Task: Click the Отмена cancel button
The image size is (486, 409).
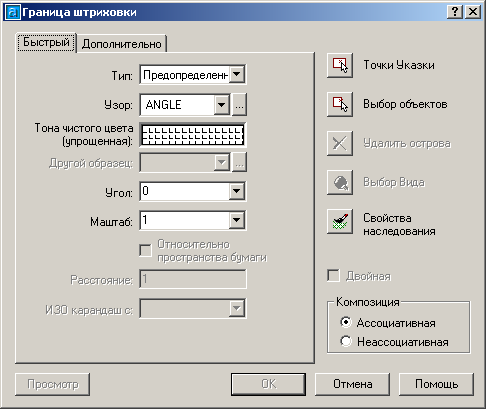Action: (352, 384)
